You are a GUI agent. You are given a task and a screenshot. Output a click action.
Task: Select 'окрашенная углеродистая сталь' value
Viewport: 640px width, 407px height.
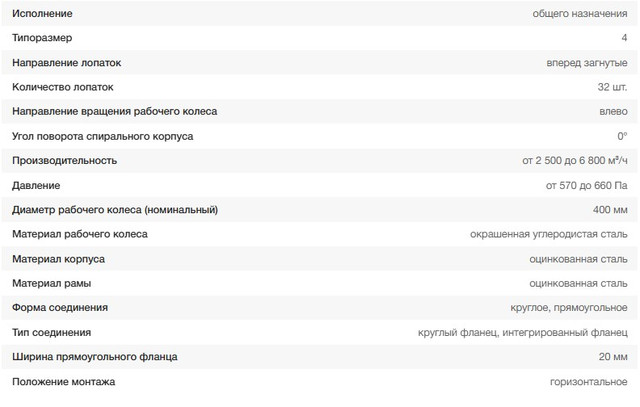click(549, 234)
